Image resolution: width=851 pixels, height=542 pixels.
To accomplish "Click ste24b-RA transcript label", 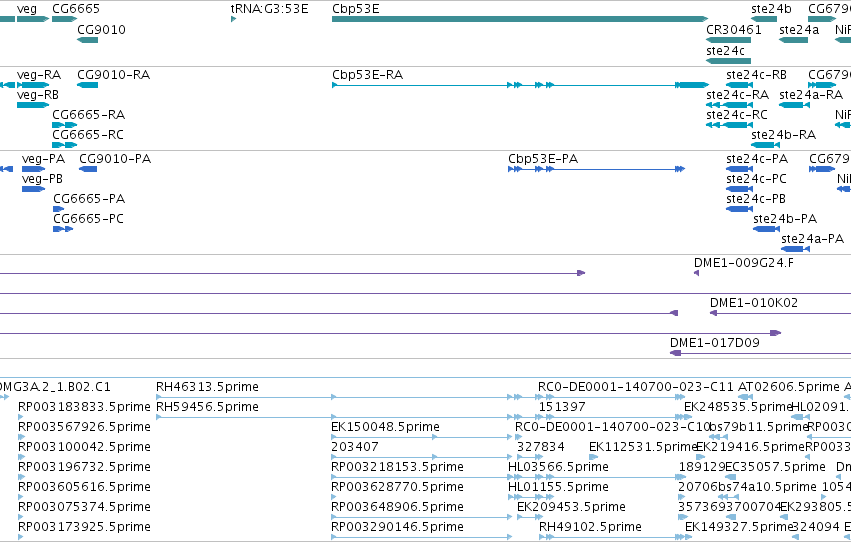I will [783, 135].
